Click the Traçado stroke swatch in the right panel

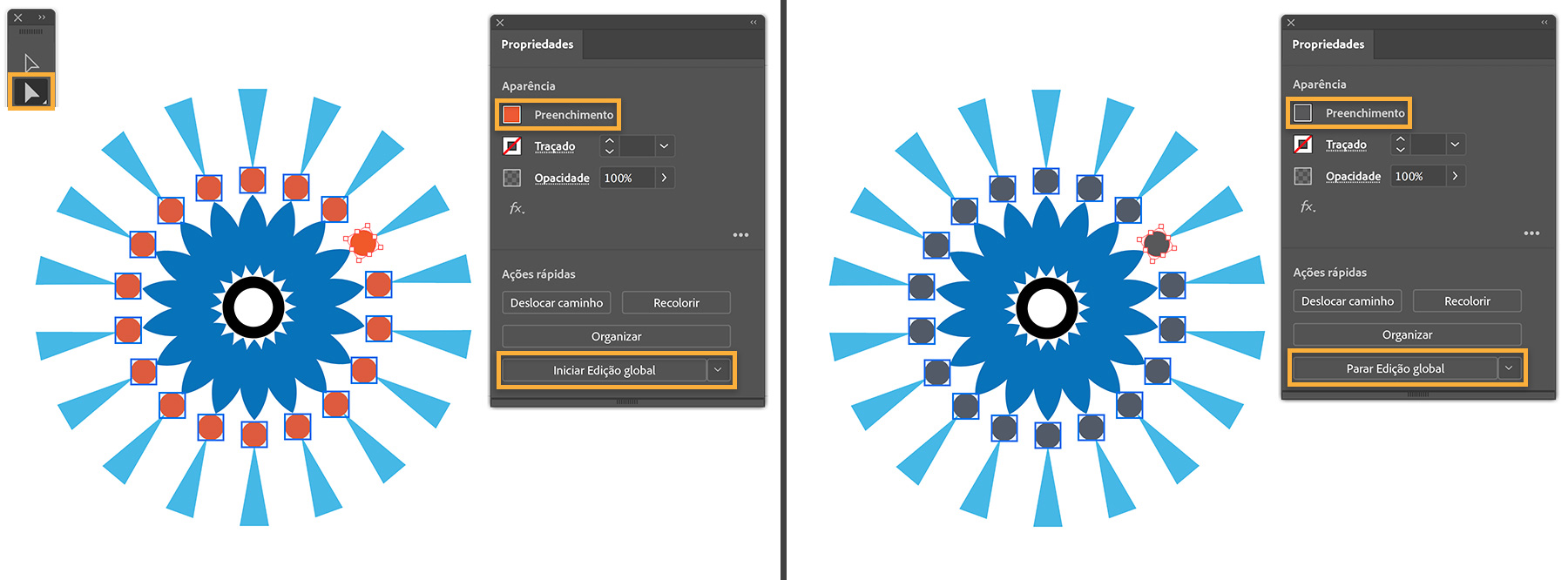click(1303, 144)
